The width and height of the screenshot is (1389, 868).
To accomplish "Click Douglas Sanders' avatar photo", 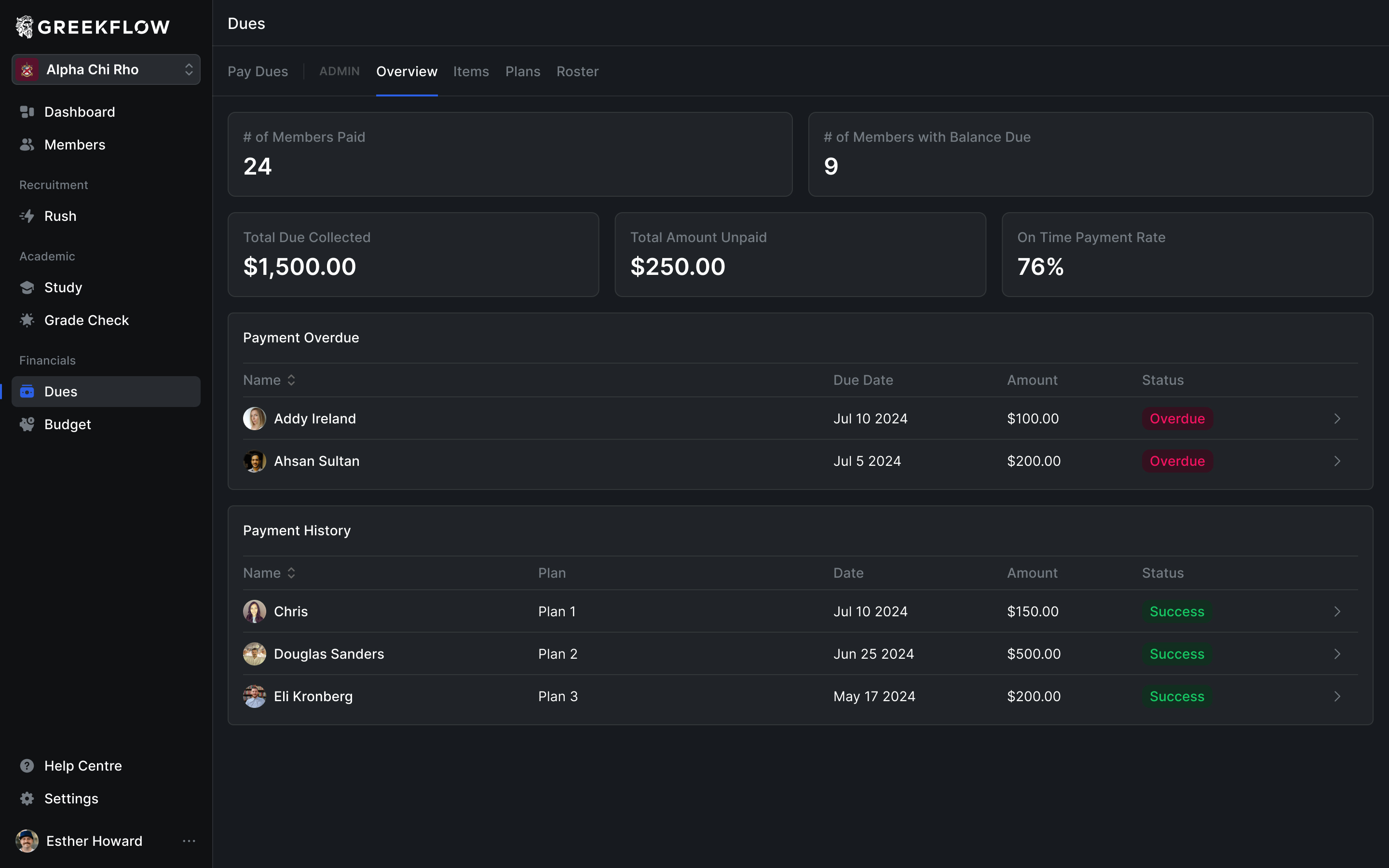I will point(254,654).
